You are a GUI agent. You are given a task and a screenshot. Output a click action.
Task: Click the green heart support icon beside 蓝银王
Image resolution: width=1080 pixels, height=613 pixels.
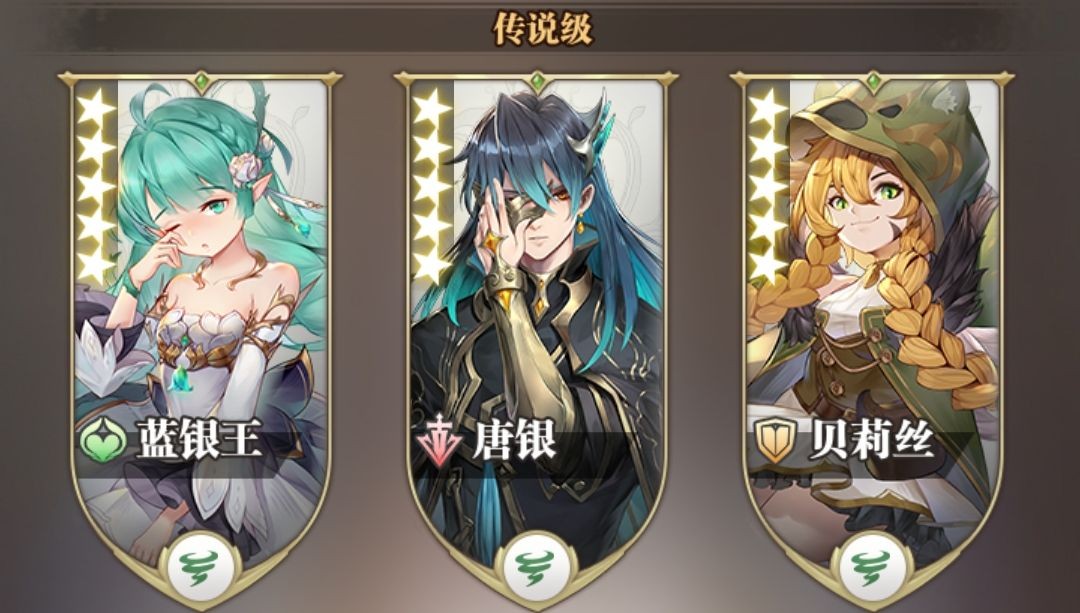click(103, 441)
